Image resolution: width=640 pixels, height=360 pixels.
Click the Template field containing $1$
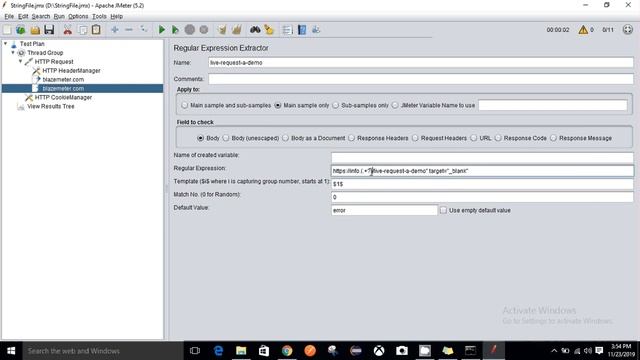482,184
